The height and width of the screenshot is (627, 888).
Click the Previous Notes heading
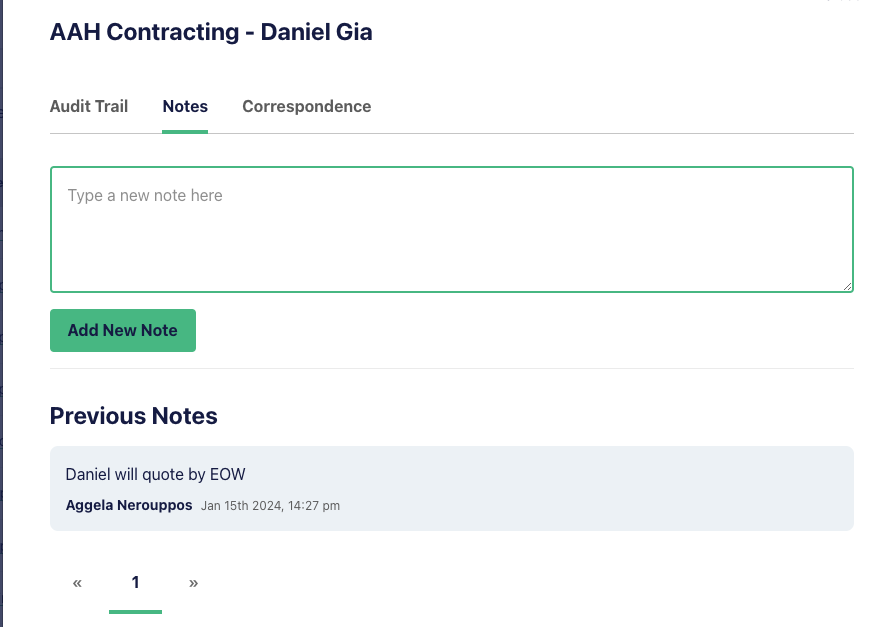click(x=134, y=416)
